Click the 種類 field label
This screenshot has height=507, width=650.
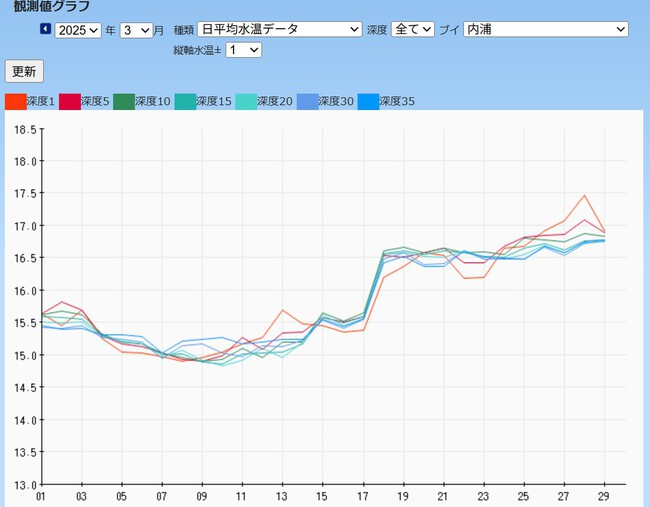click(183, 30)
